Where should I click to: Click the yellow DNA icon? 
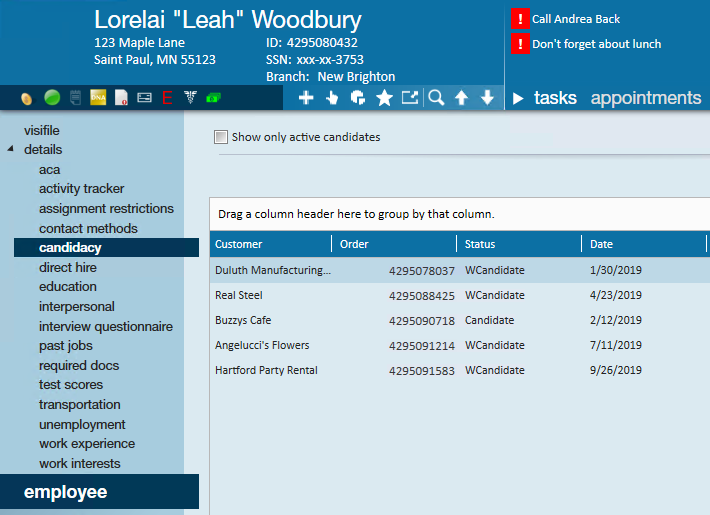98,97
